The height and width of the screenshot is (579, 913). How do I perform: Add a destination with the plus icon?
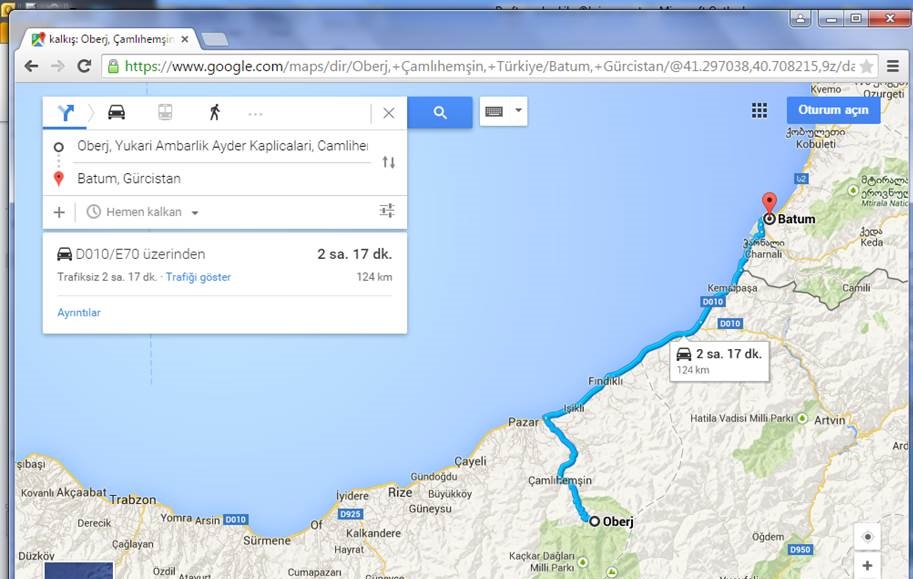pos(59,212)
